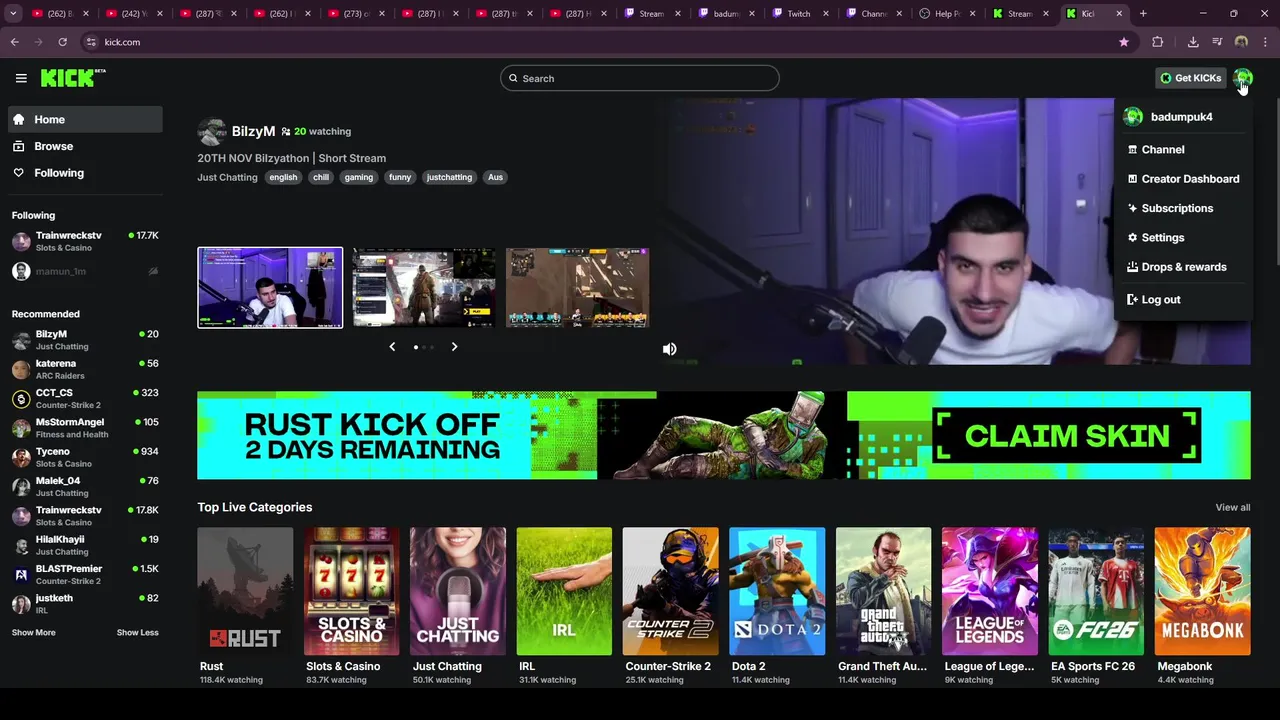1280x720 pixels.
Task: Open browser downloads icon
Action: coord(1193,42)
